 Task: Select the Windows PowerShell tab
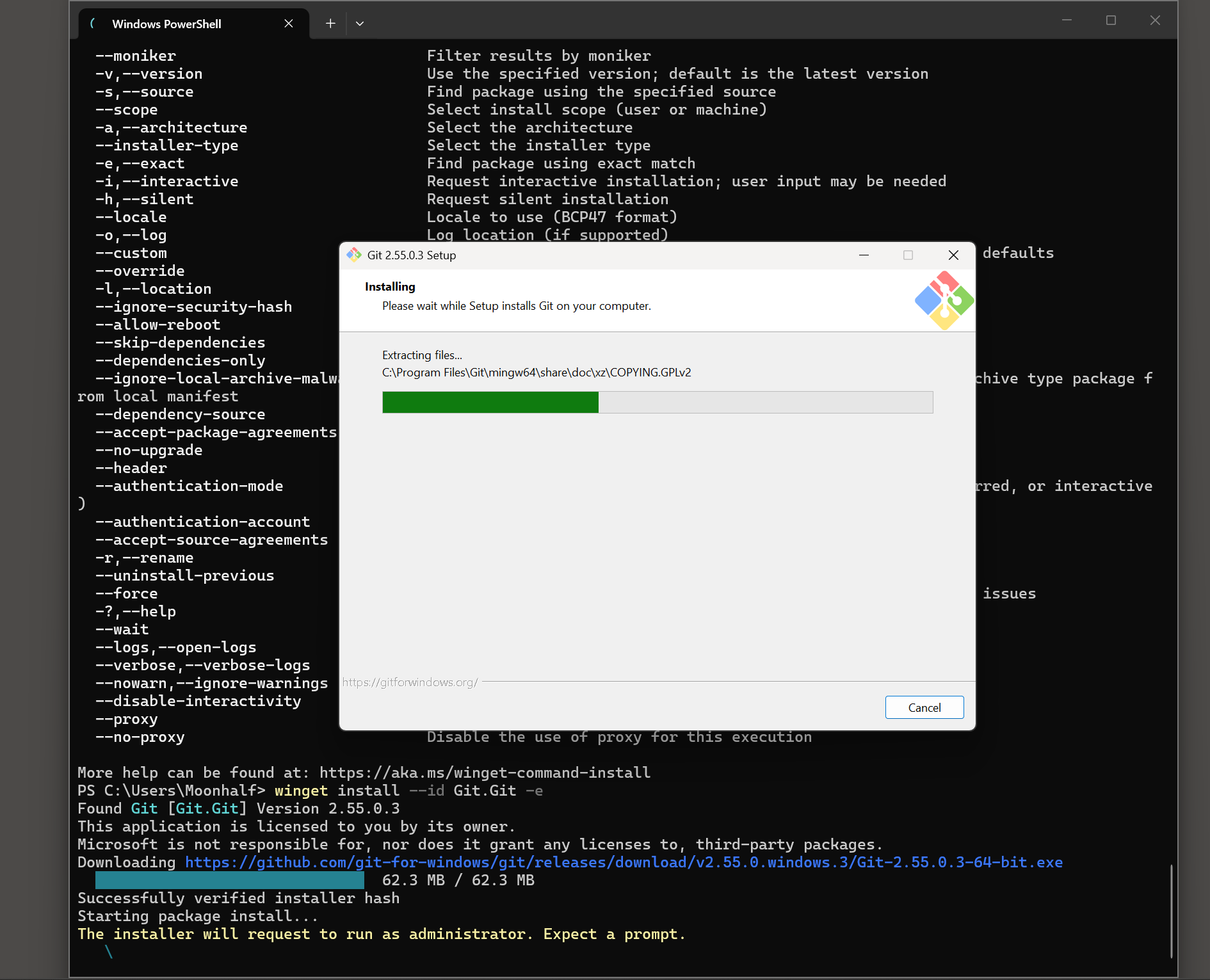point(194,24)
